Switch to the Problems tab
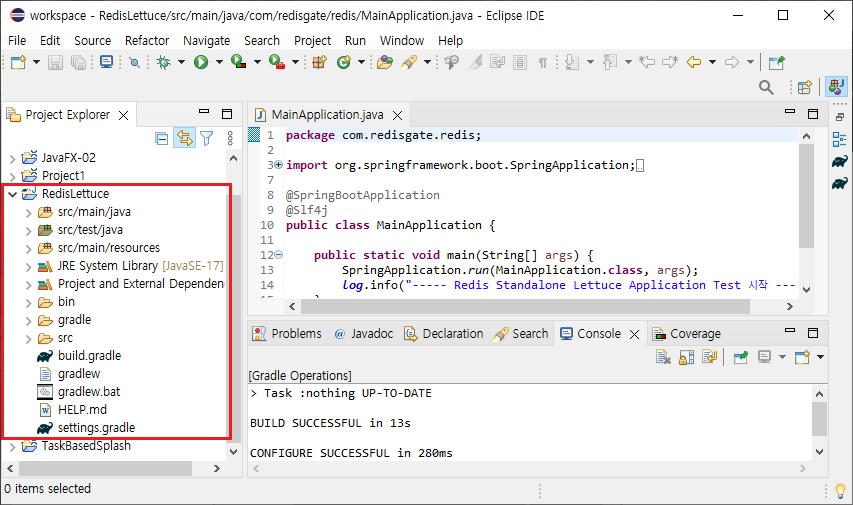 (287, 334)
